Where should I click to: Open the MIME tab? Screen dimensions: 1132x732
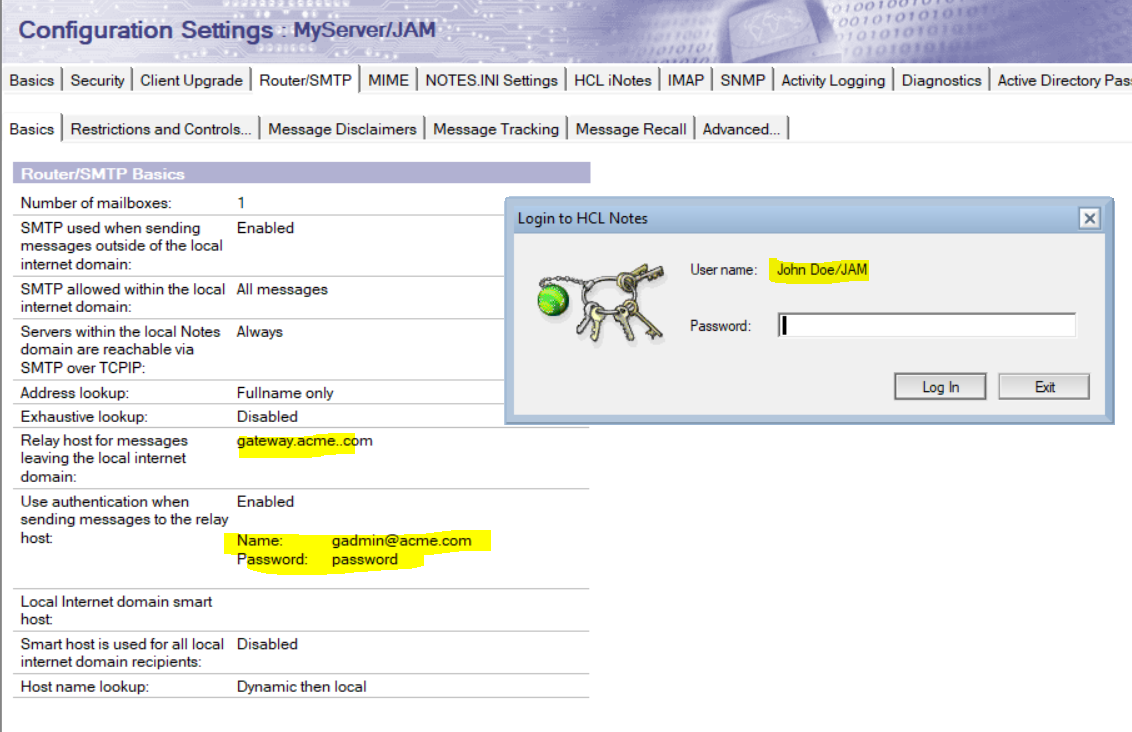click(x=388, y=81)
